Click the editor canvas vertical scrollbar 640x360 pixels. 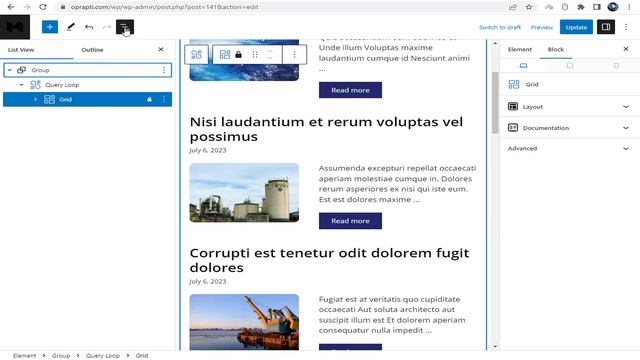[x=495, y=102]
